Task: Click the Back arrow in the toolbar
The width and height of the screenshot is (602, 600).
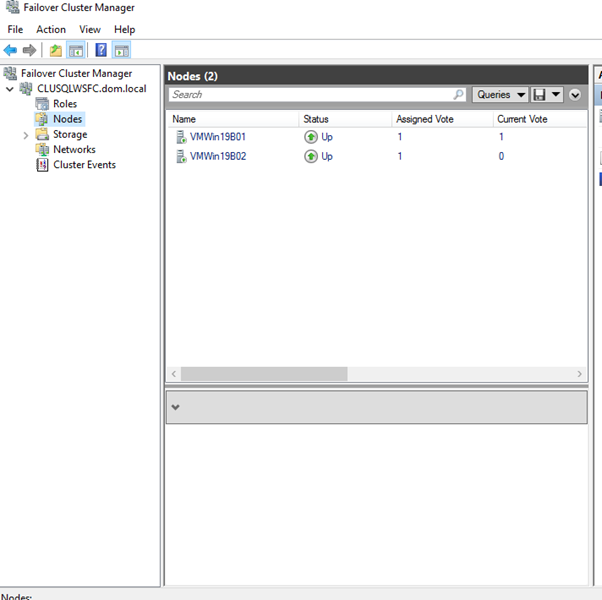Action: [10, 50]
